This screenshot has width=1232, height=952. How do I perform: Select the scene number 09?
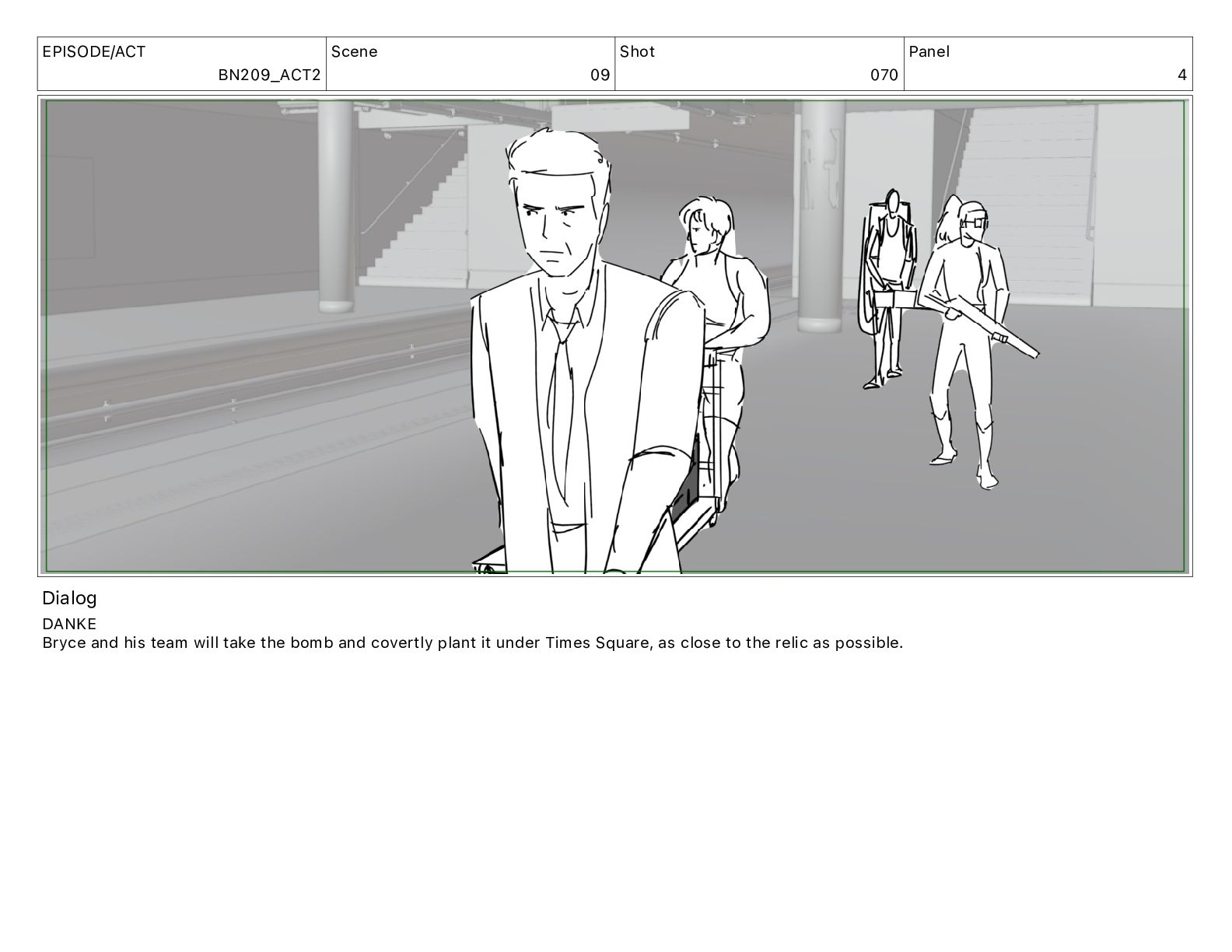(600, 75)
